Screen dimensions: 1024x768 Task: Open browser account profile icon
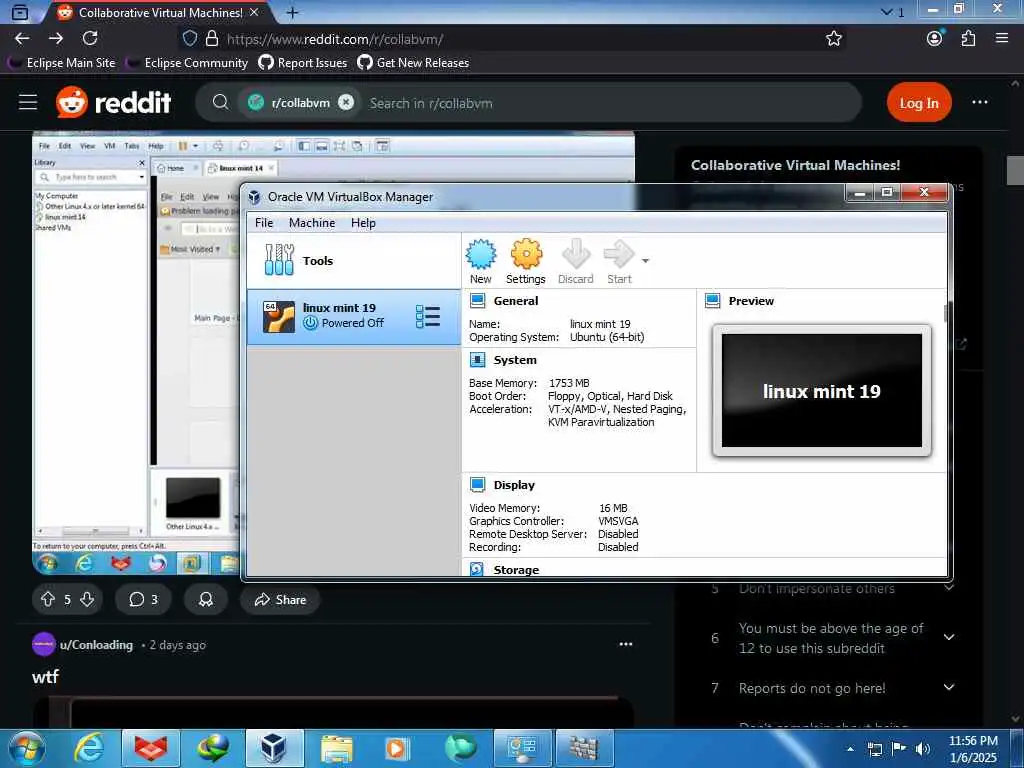(935, 39)
